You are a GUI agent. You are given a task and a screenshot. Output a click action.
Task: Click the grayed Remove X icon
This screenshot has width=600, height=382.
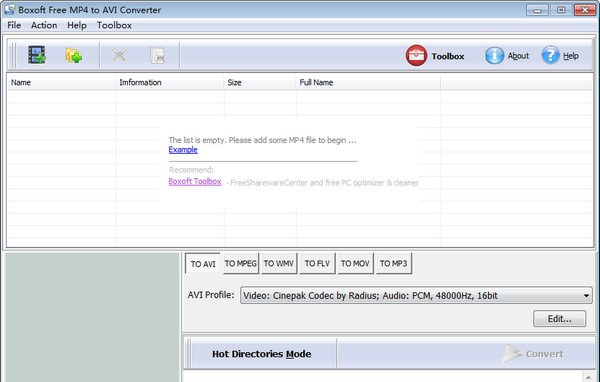pyautogui.click(x=119, y=56)
